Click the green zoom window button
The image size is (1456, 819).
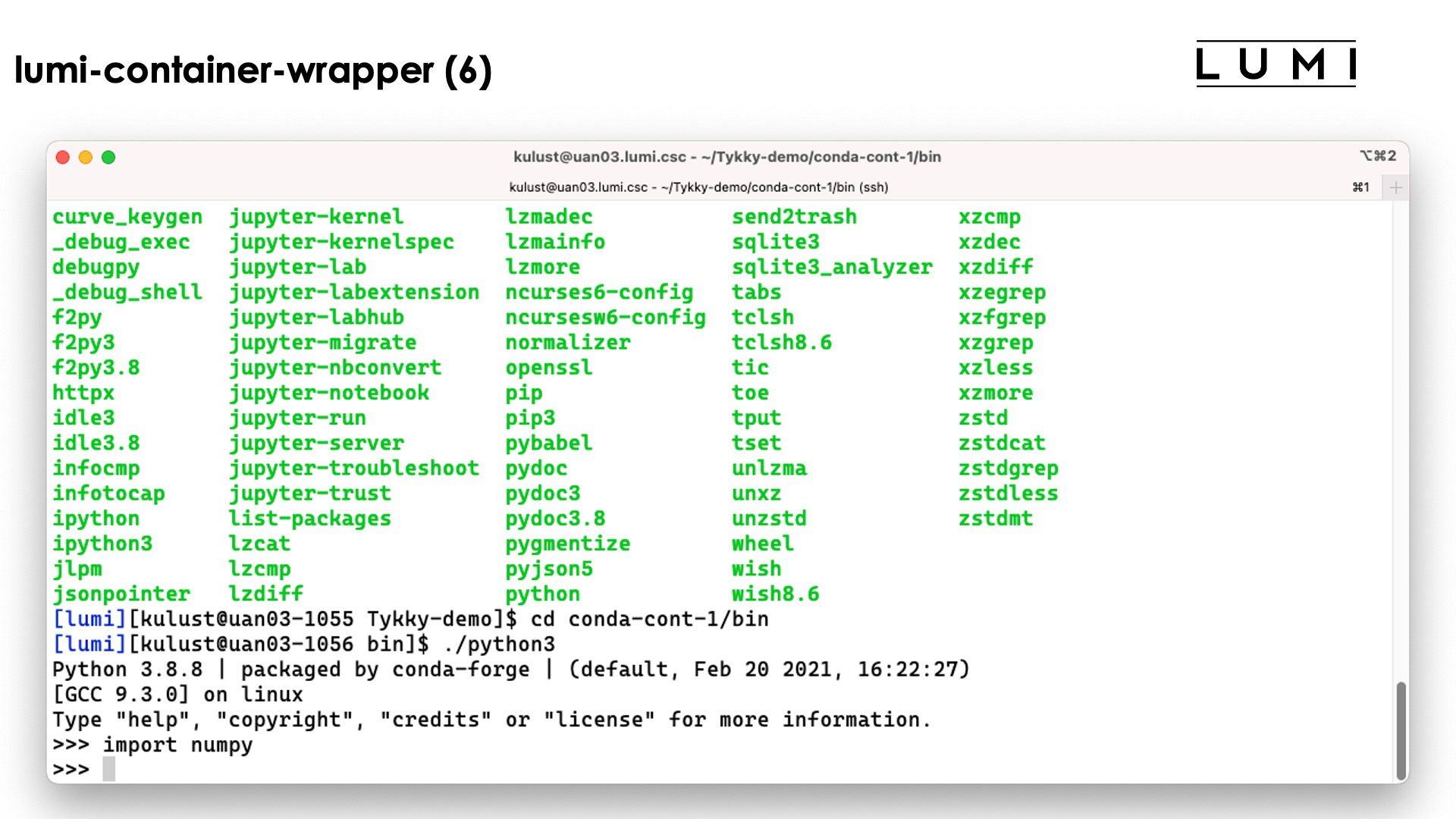[108, 157]
